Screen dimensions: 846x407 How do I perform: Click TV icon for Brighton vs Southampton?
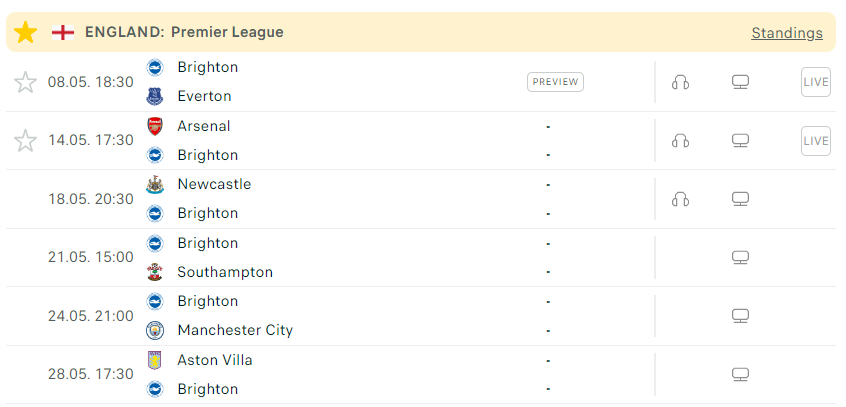[740, 257]
